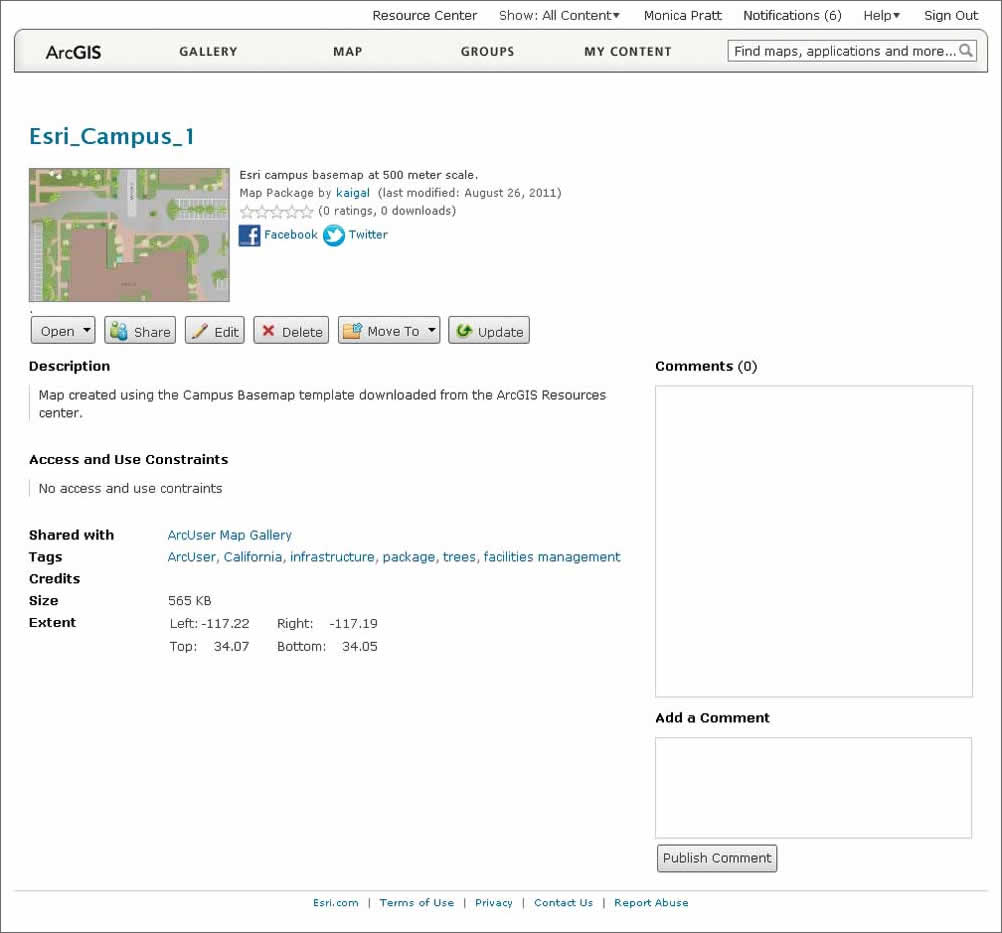Click Sign Out

click(x=951, y=15)
